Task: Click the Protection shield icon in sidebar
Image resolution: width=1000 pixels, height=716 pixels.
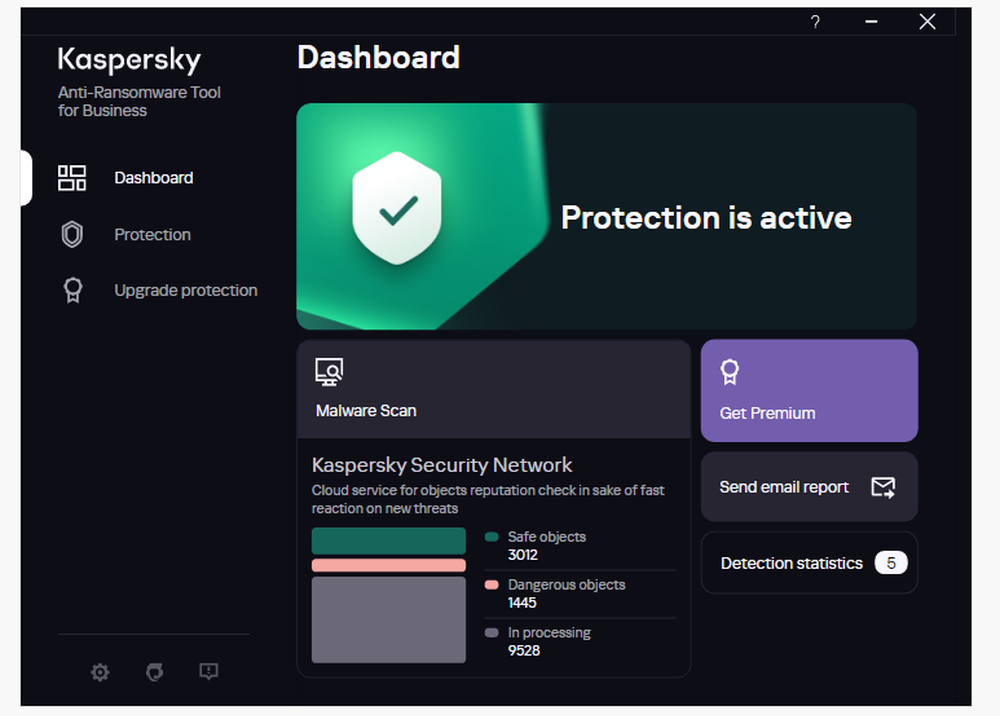Action: pyautogui.click(x=72, y=234)
